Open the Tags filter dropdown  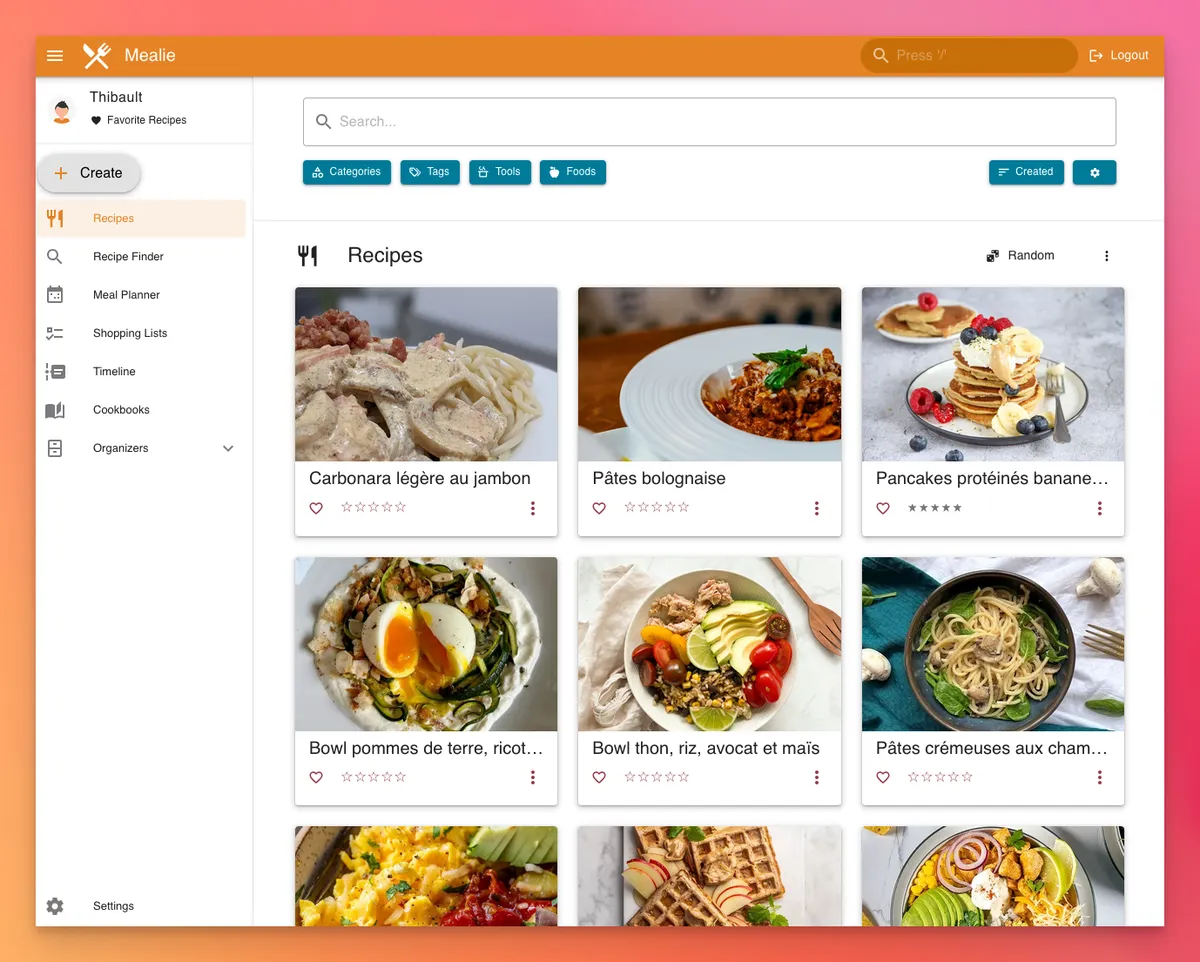[x=430, y=172]
